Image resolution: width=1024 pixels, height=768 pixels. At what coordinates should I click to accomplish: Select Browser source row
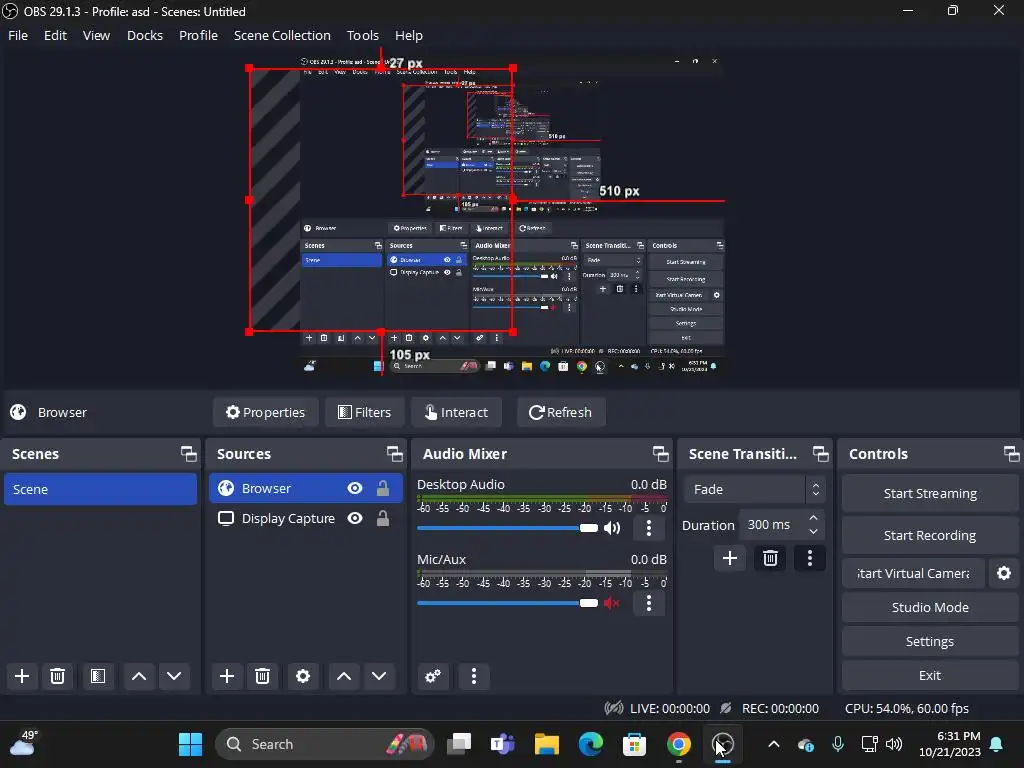(x=306, y=488)
